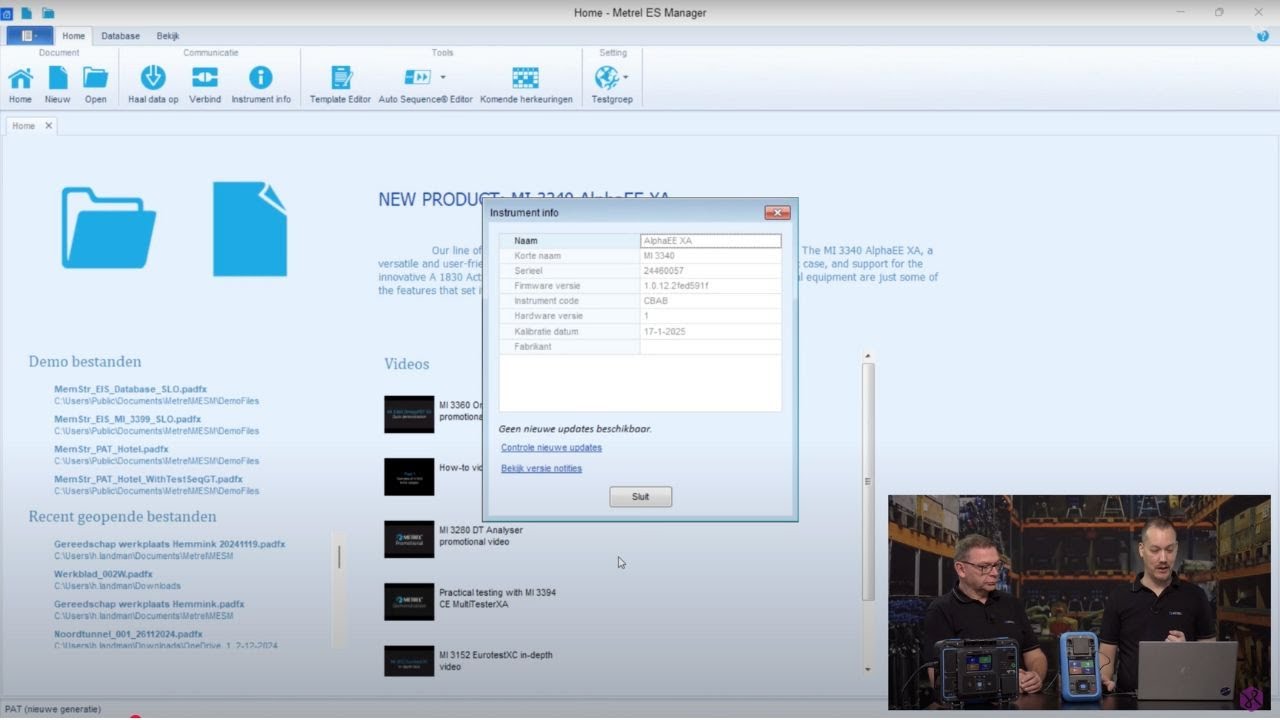This screenshot has width=1280, height=720.
Task: Select the Serieel value 24460057
Action: click(710, 271)
